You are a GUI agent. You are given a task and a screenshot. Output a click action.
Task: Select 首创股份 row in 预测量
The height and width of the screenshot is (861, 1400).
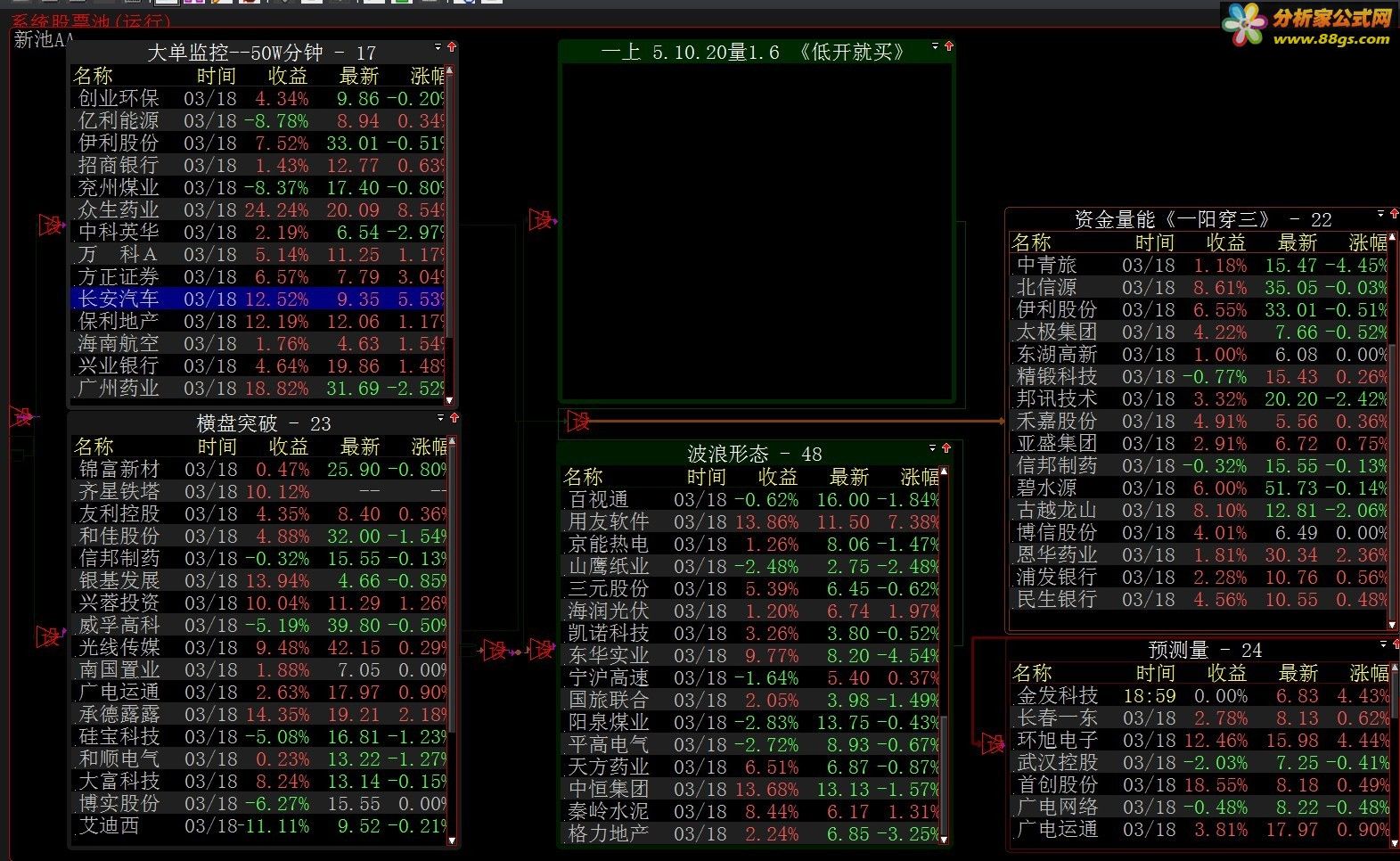click(1199, 784)
